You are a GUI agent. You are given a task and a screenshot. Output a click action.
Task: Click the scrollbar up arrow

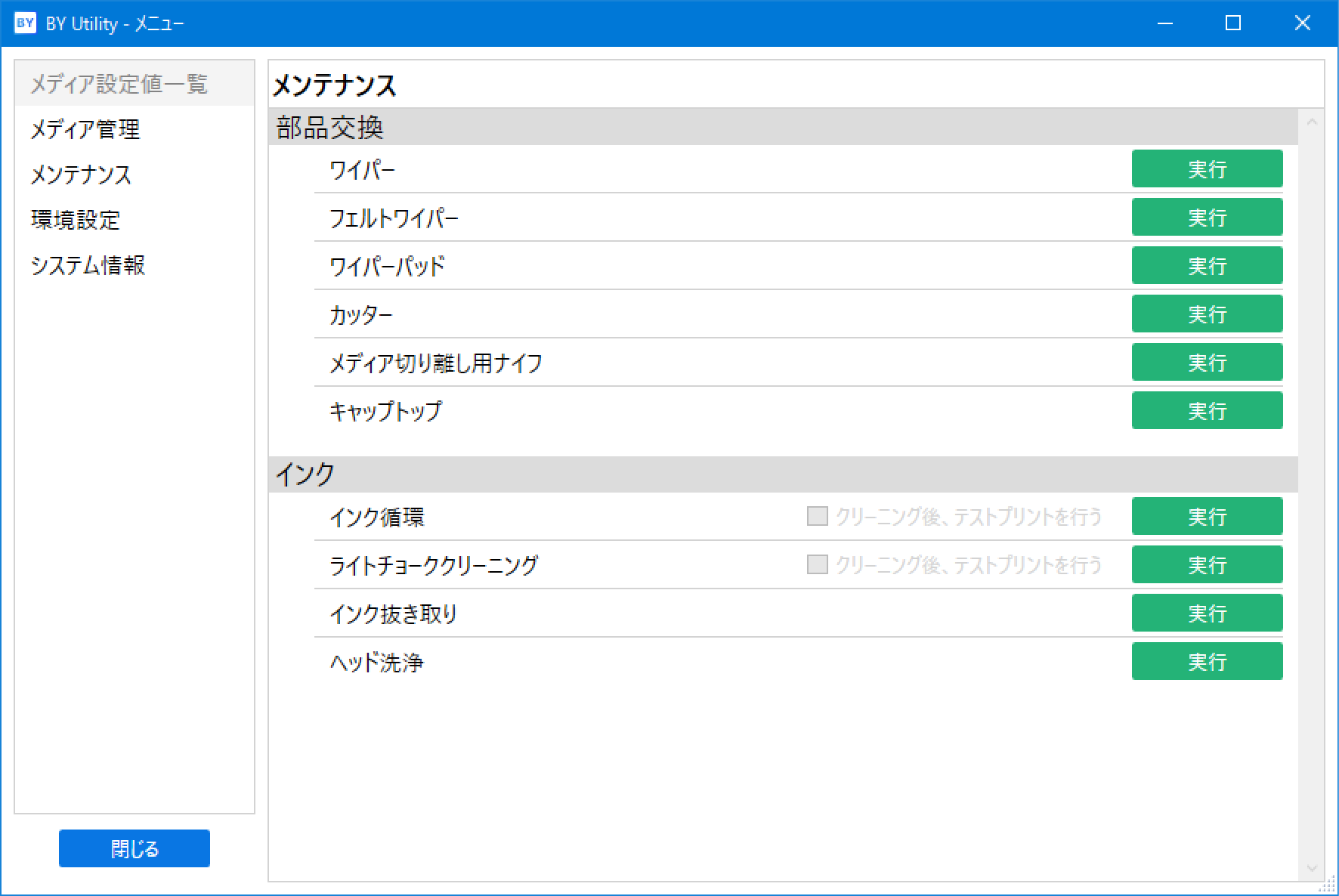(1312, 122)
